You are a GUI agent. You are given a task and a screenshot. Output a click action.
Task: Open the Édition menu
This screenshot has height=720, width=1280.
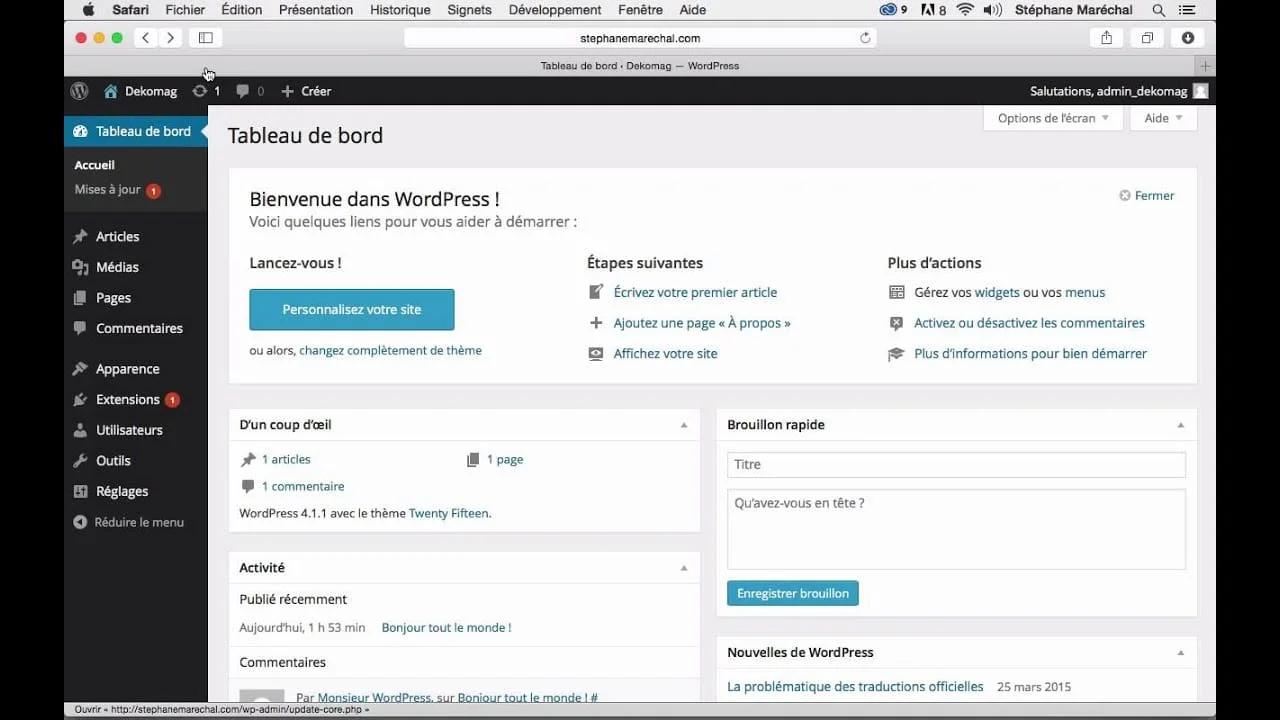(x=241, y=10)
